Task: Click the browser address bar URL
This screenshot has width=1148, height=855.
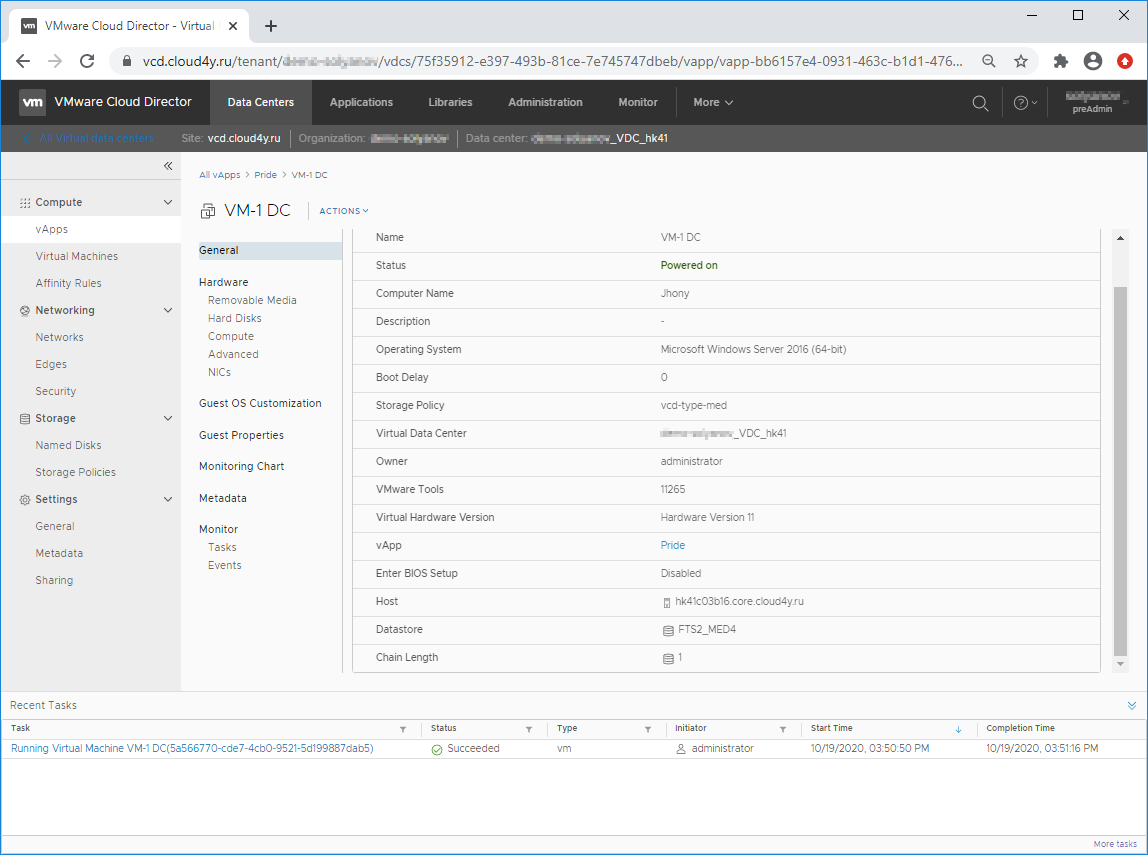Action: coord(552,61)
